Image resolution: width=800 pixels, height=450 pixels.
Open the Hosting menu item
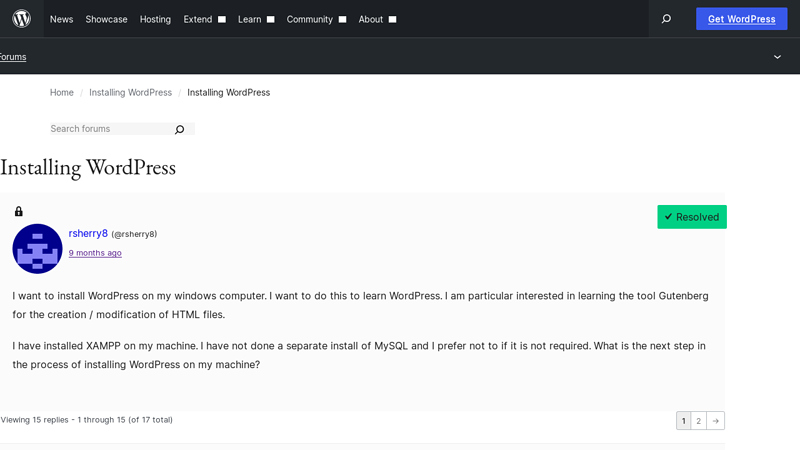click(x=155, y=19)
